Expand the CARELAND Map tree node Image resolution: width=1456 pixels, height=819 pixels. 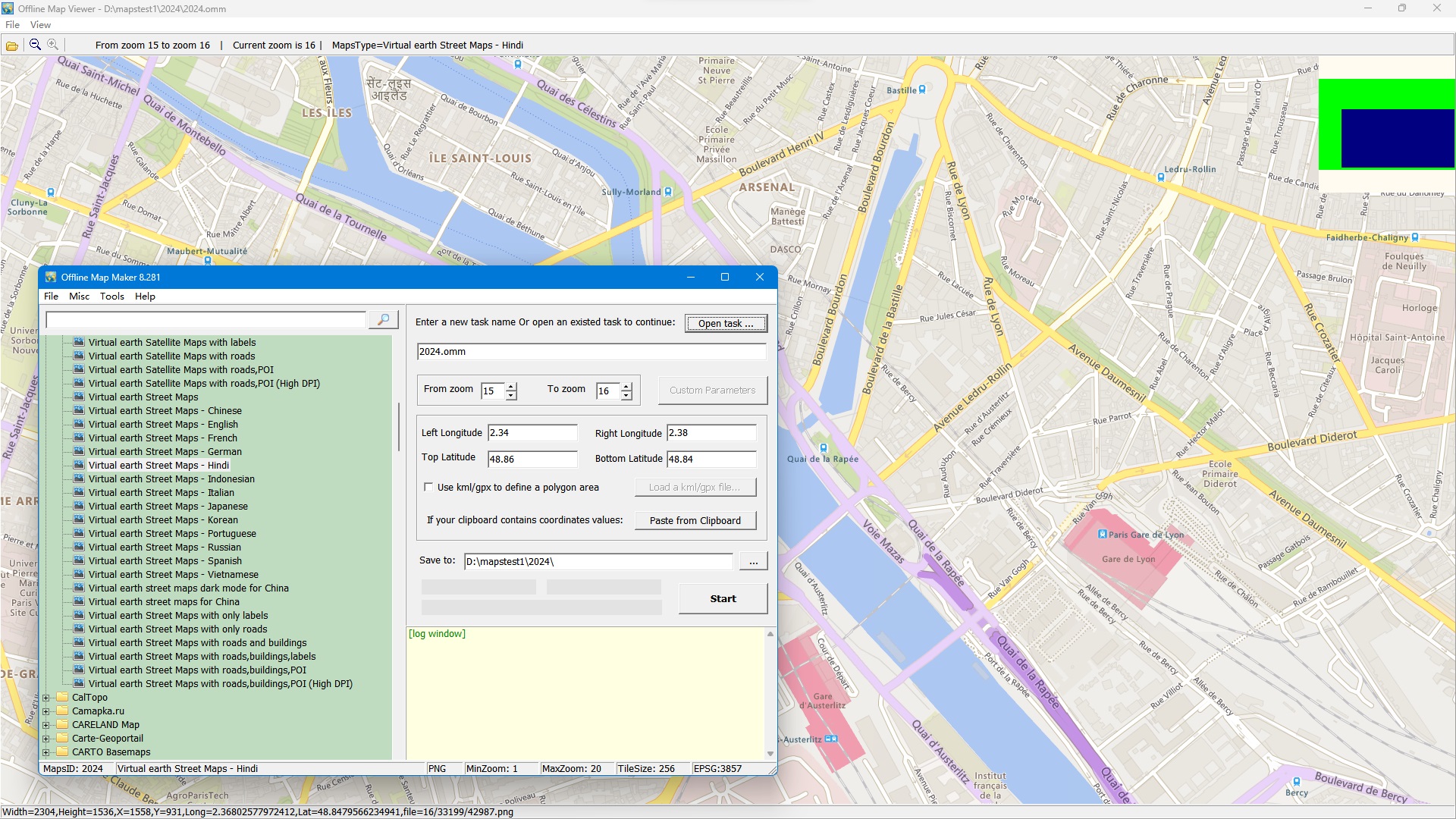click(x=46, y=725)
